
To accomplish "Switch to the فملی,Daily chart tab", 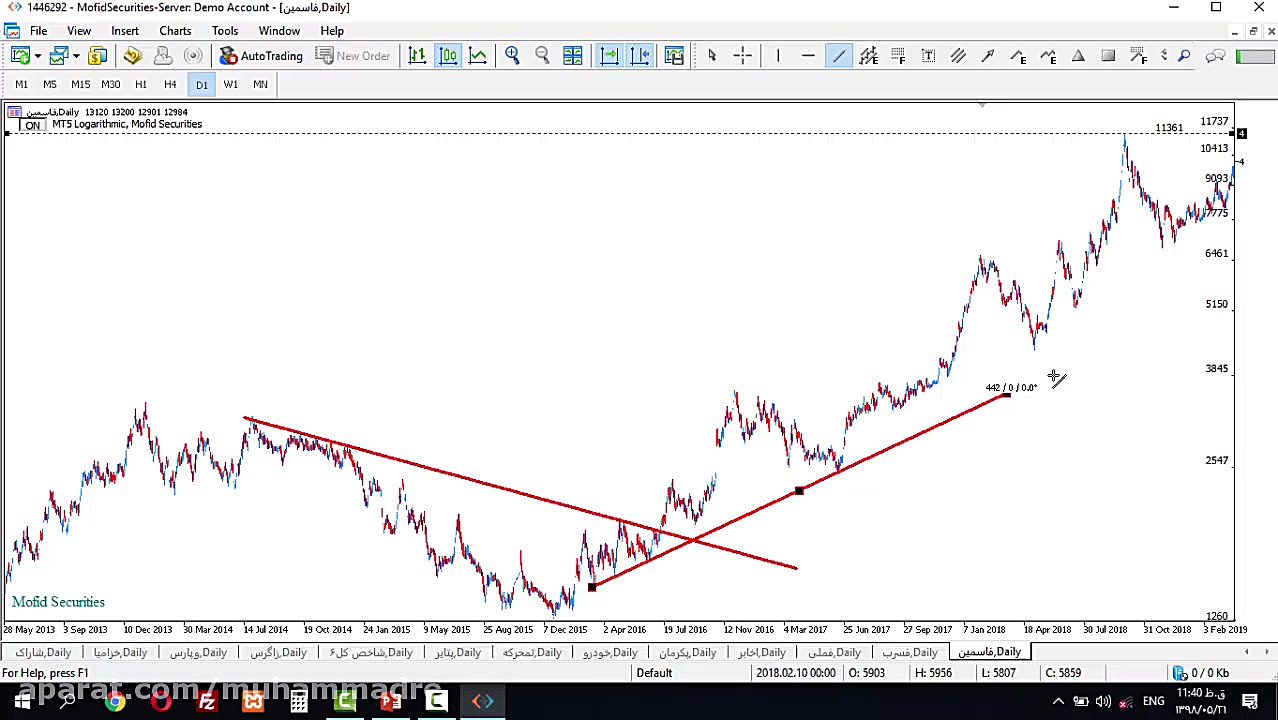I will (x=833, y=652).
